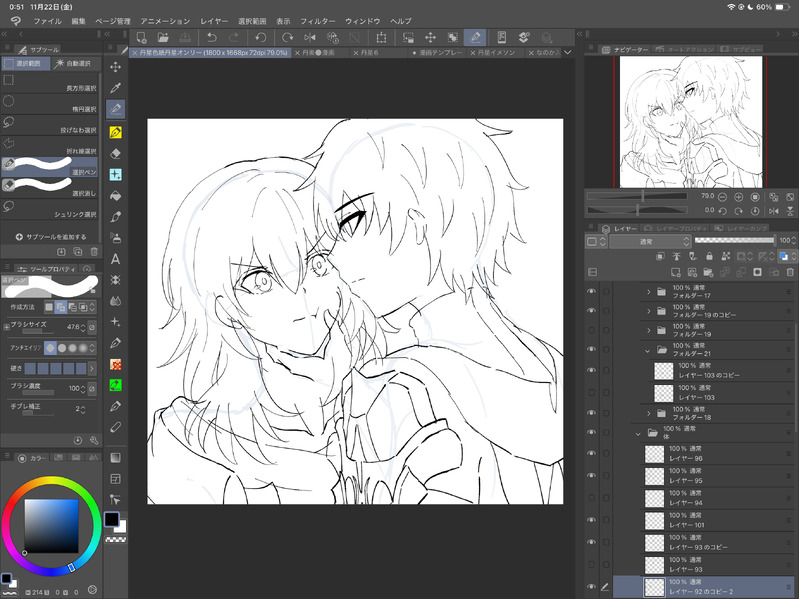The width and height of the screenshot is (799, 599).
Task: Open the 編集 menu
Action: [x=78, y=21]
